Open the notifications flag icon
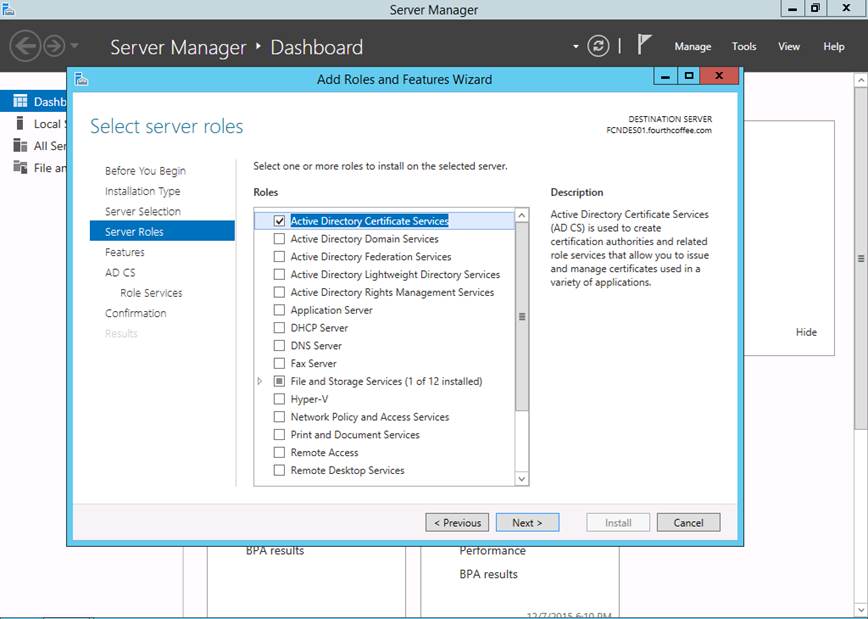This screenshot has width=868, height=619. pyautogui.click(x=645, y=45)
